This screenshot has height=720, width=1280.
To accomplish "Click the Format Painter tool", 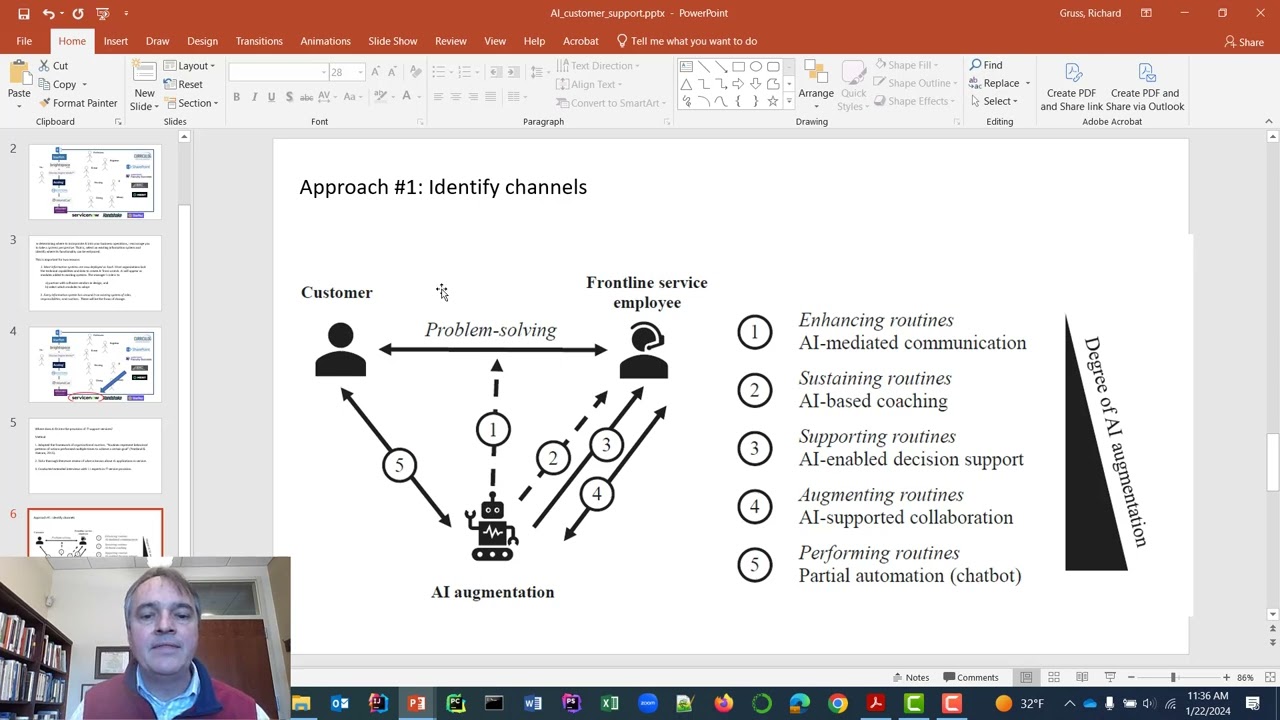I will coord(78,103).
